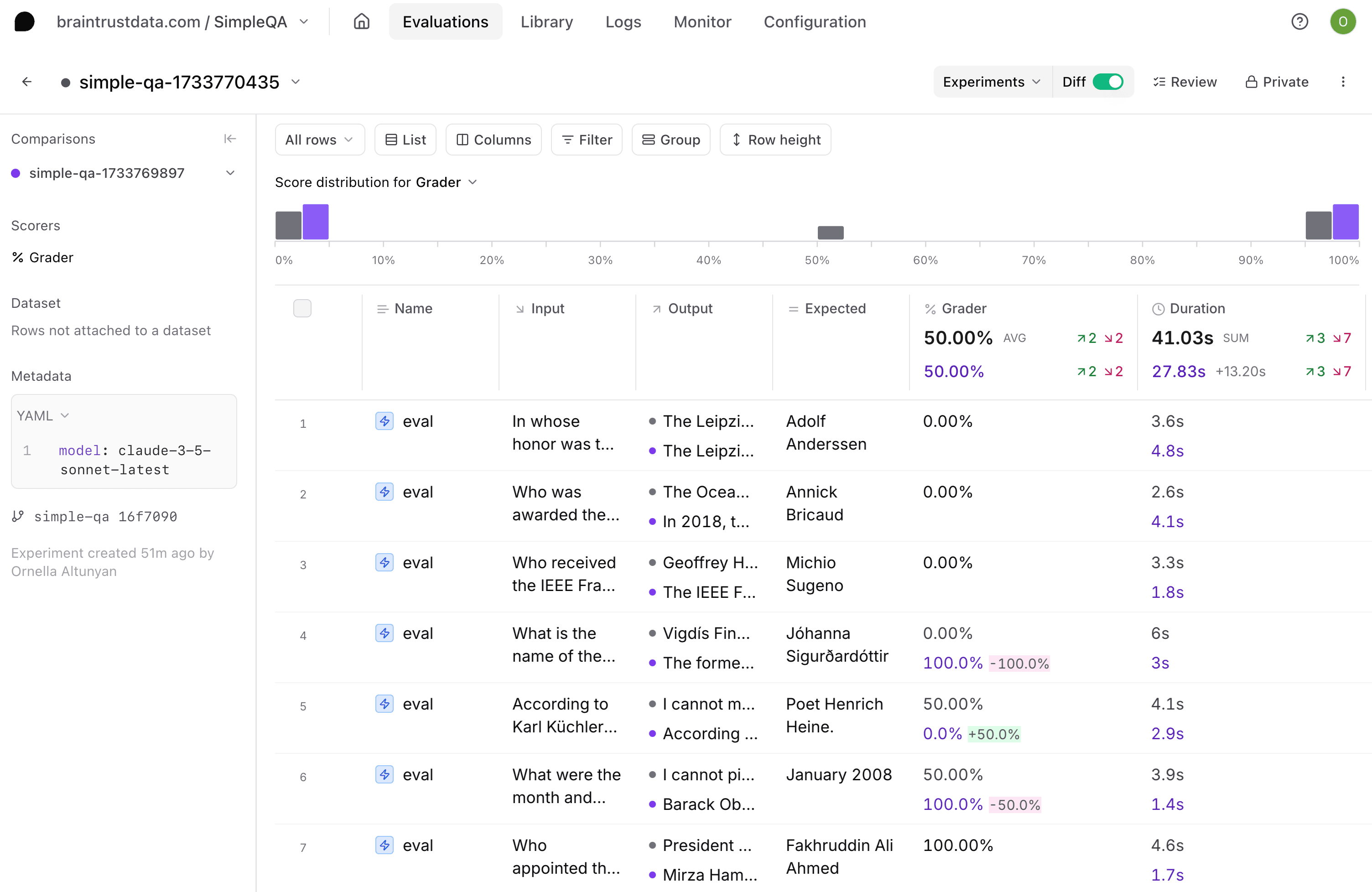Open the All rows dropdown
Image resolution: width=1372 pixels, height=892 pixels.
[319, 140]
